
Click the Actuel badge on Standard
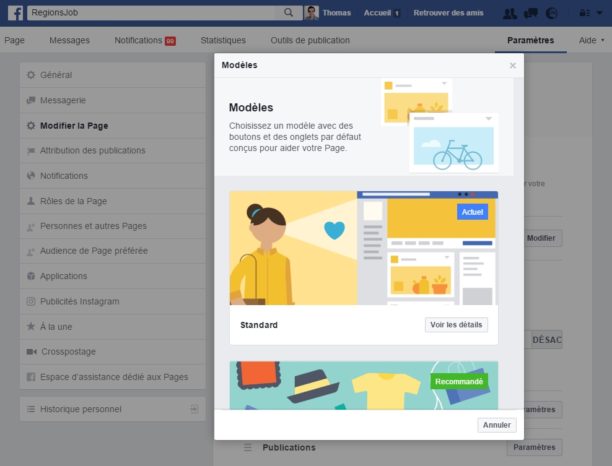[472, 212]
